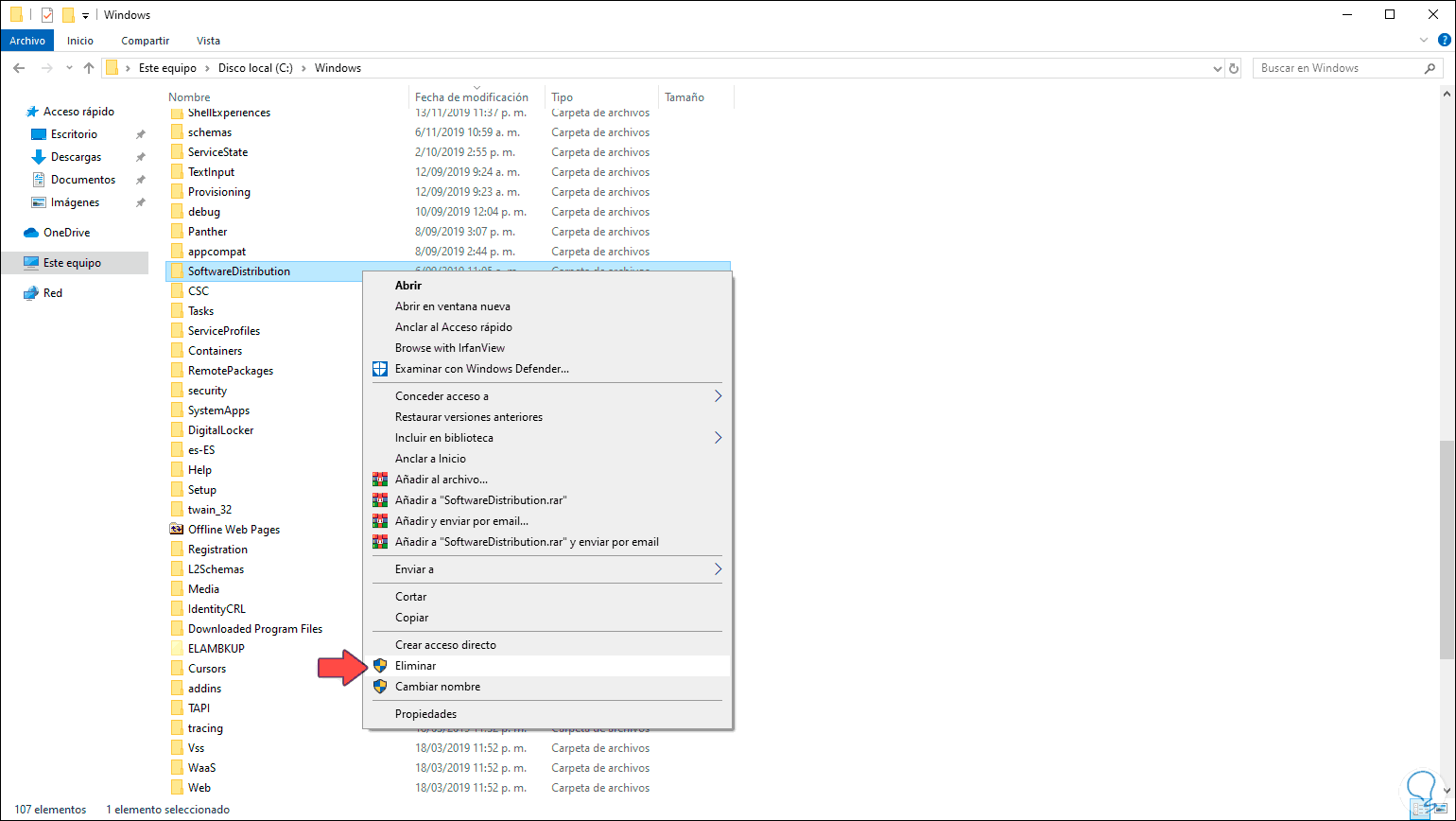
Task: Open the Archivo tab
Action: (27, 41)
